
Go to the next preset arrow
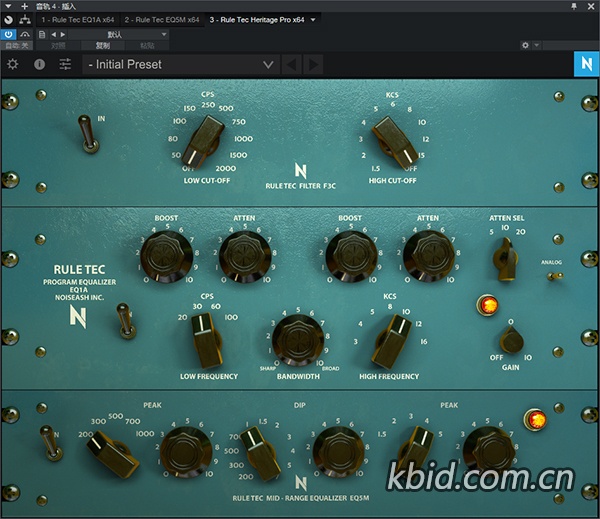pos(314,64)
